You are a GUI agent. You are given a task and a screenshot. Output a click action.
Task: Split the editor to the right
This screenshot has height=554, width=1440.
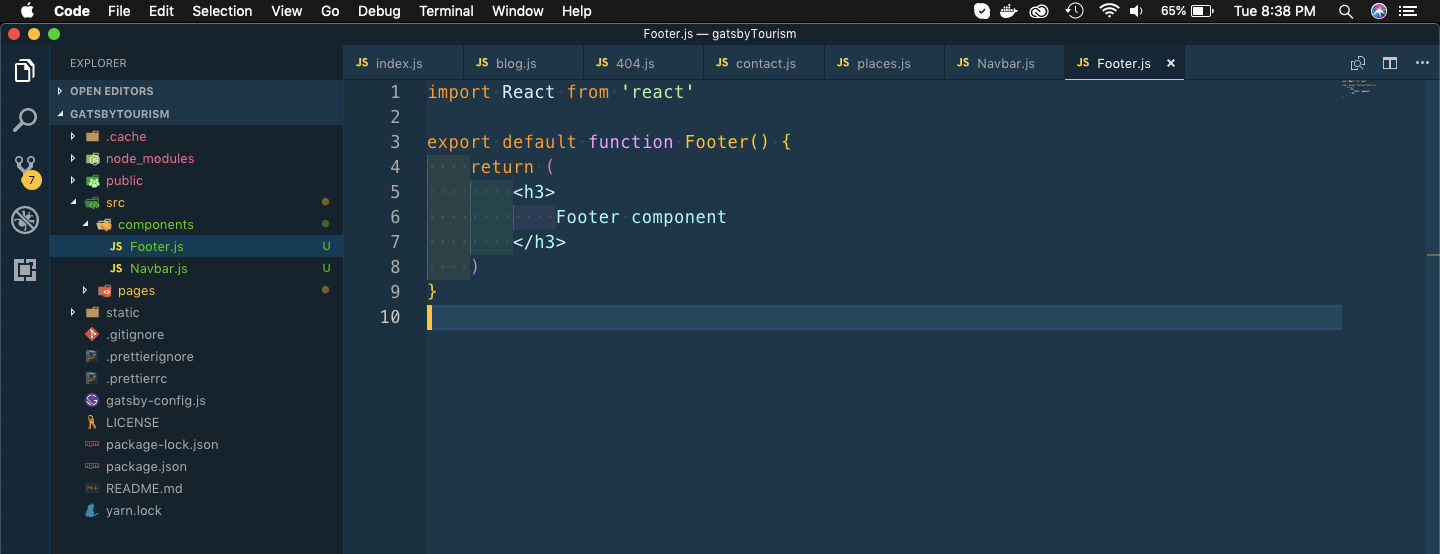1390,63
